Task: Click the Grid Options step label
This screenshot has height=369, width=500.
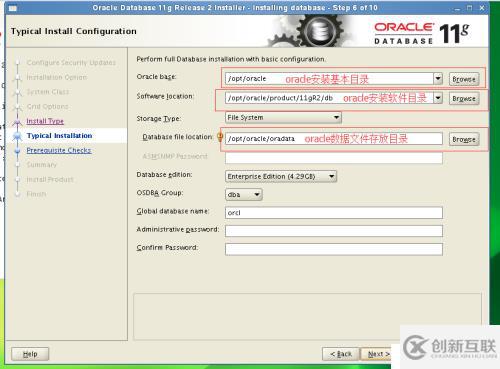Action: (x=47, y=107)
